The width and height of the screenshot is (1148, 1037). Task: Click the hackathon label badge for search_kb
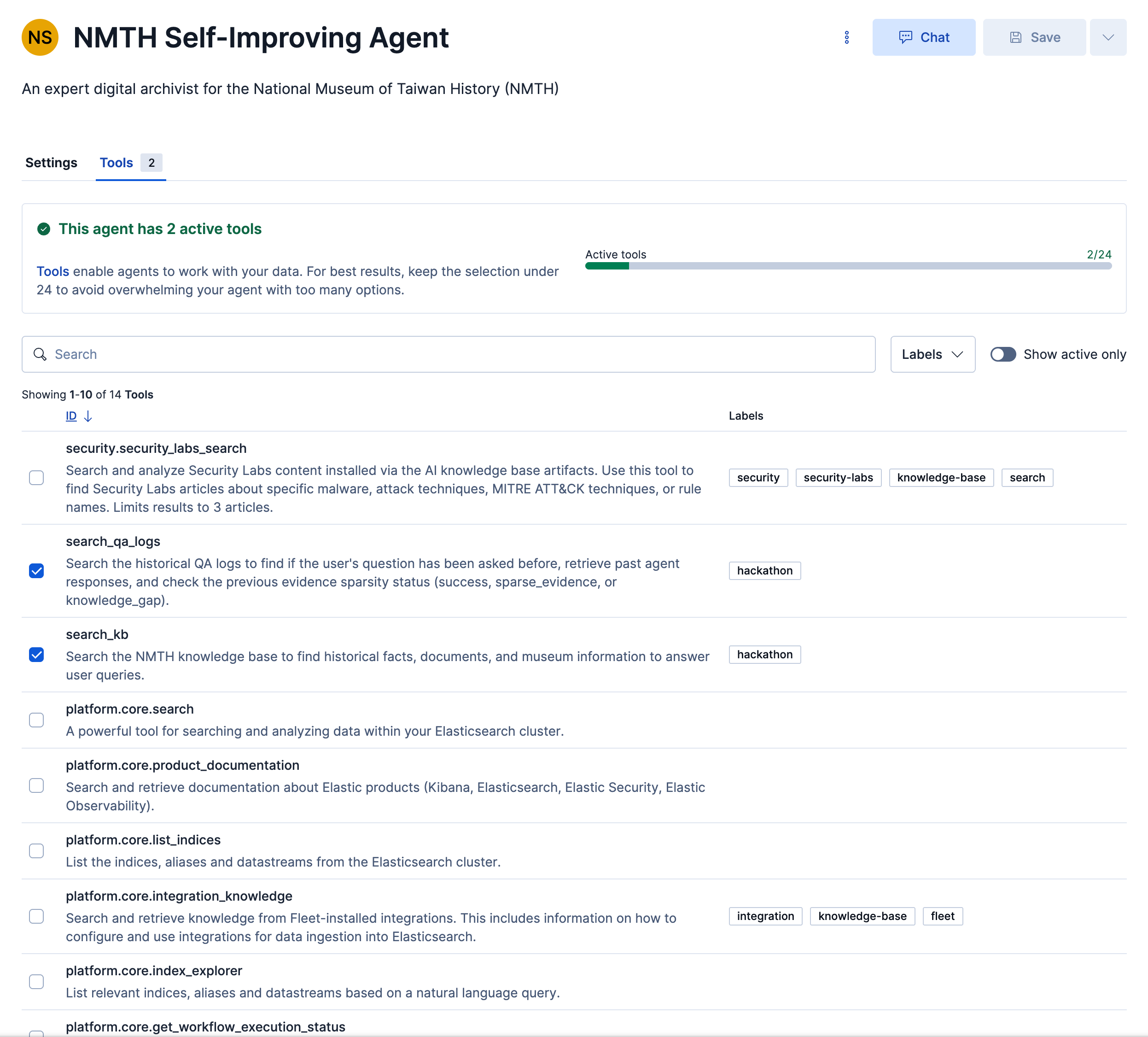click(764, 655)
